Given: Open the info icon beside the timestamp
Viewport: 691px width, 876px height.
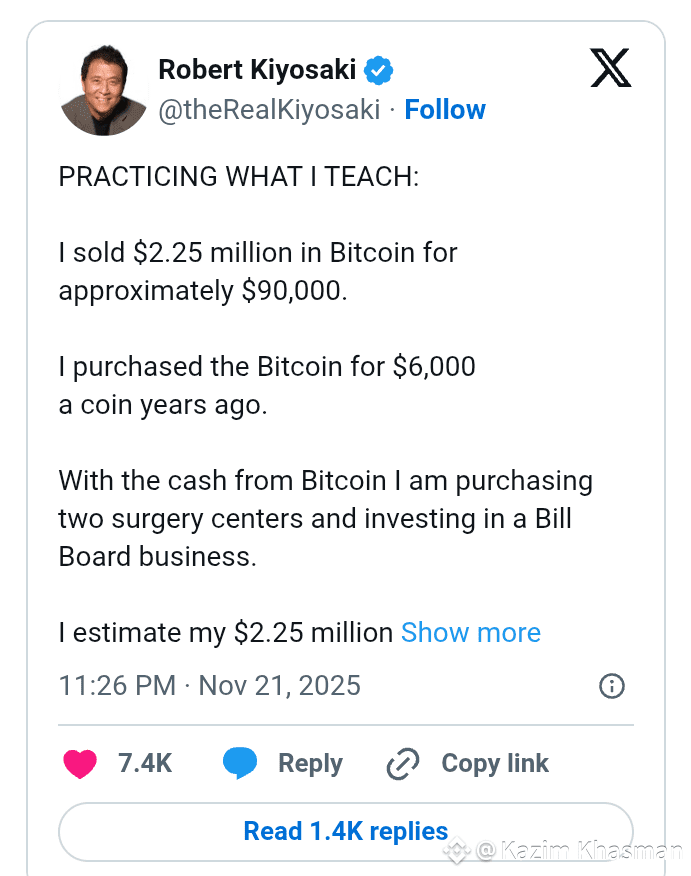Looking at the screenshot, I should click(611, 686).
